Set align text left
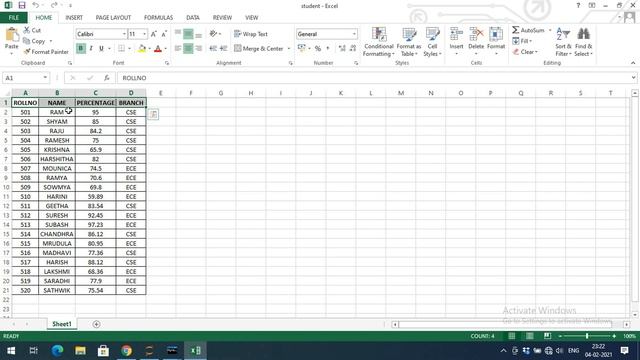 [178, 49]
